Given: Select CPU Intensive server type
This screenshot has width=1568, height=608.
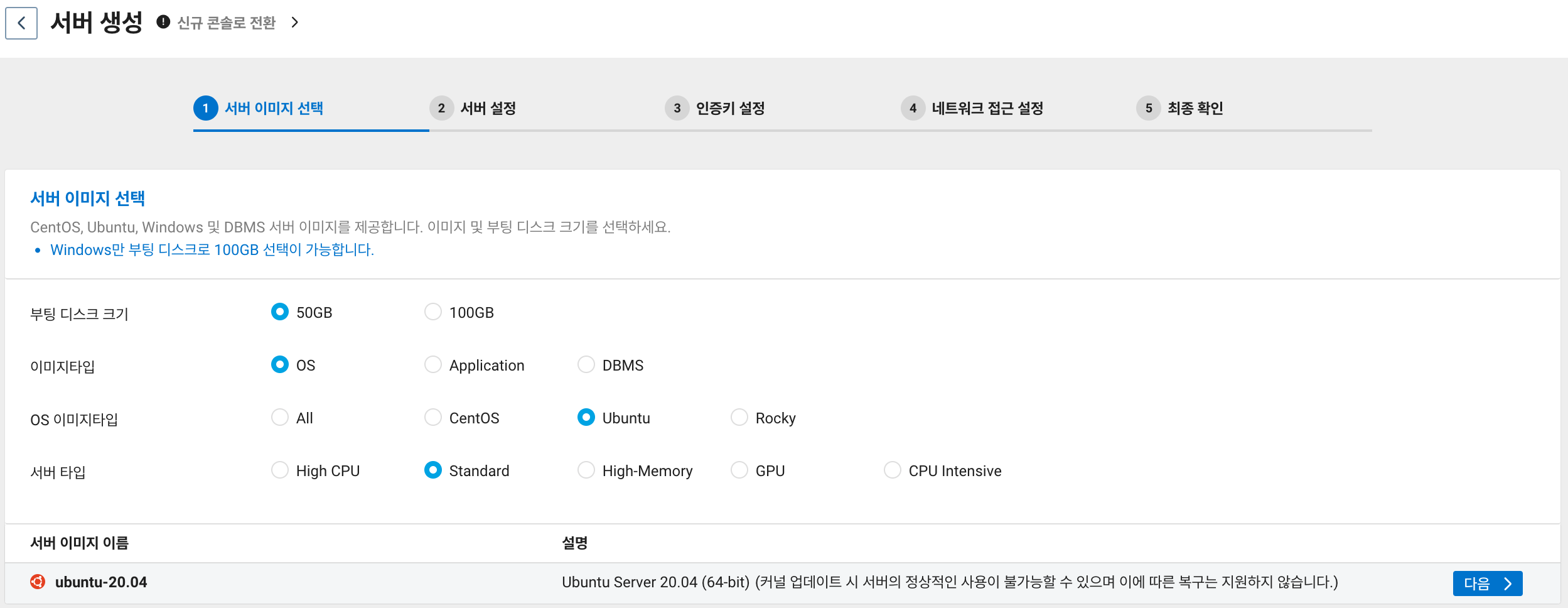Looking at the screenshot, I should [x=893, y=470].
